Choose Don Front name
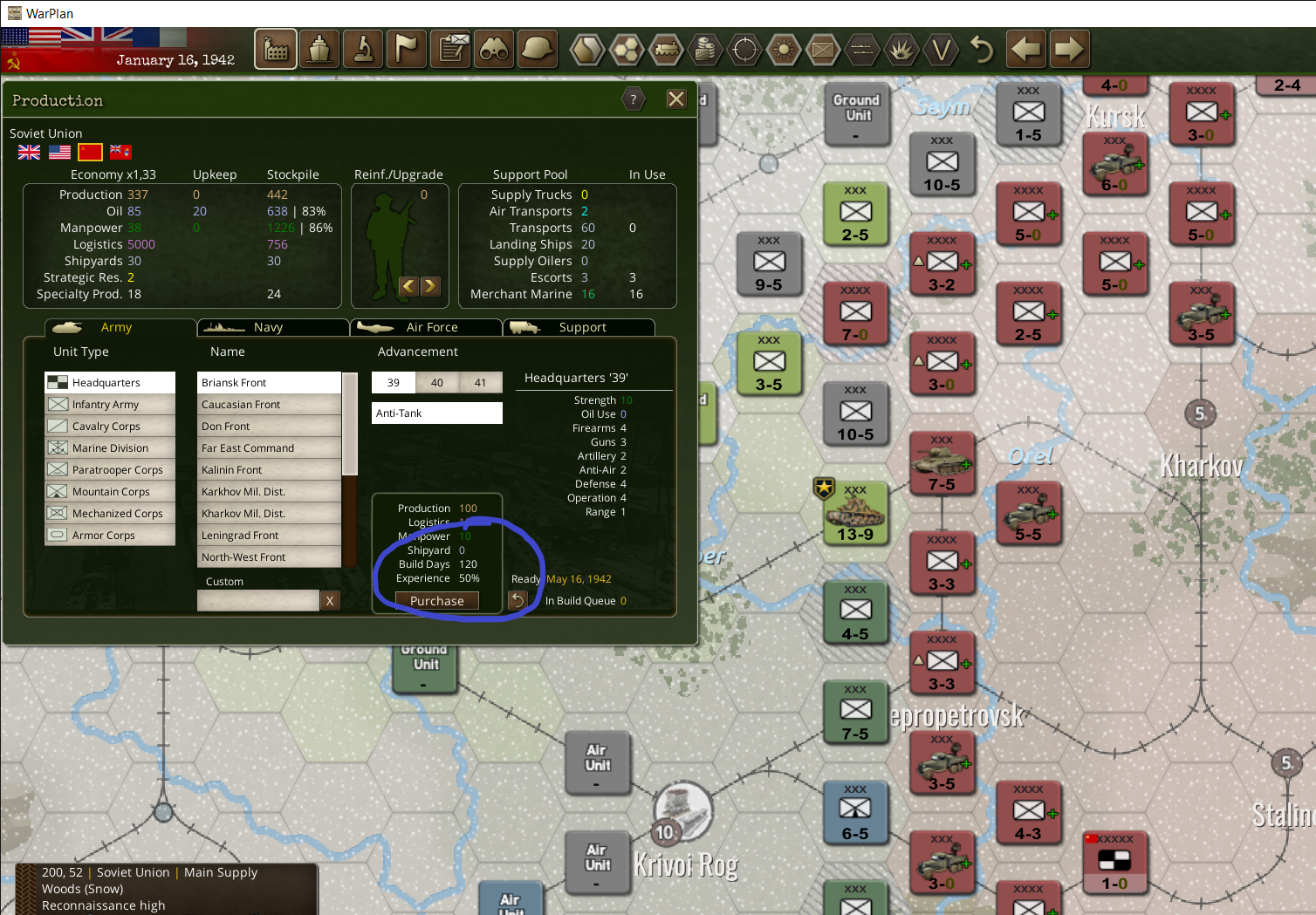 click(269, 426)
